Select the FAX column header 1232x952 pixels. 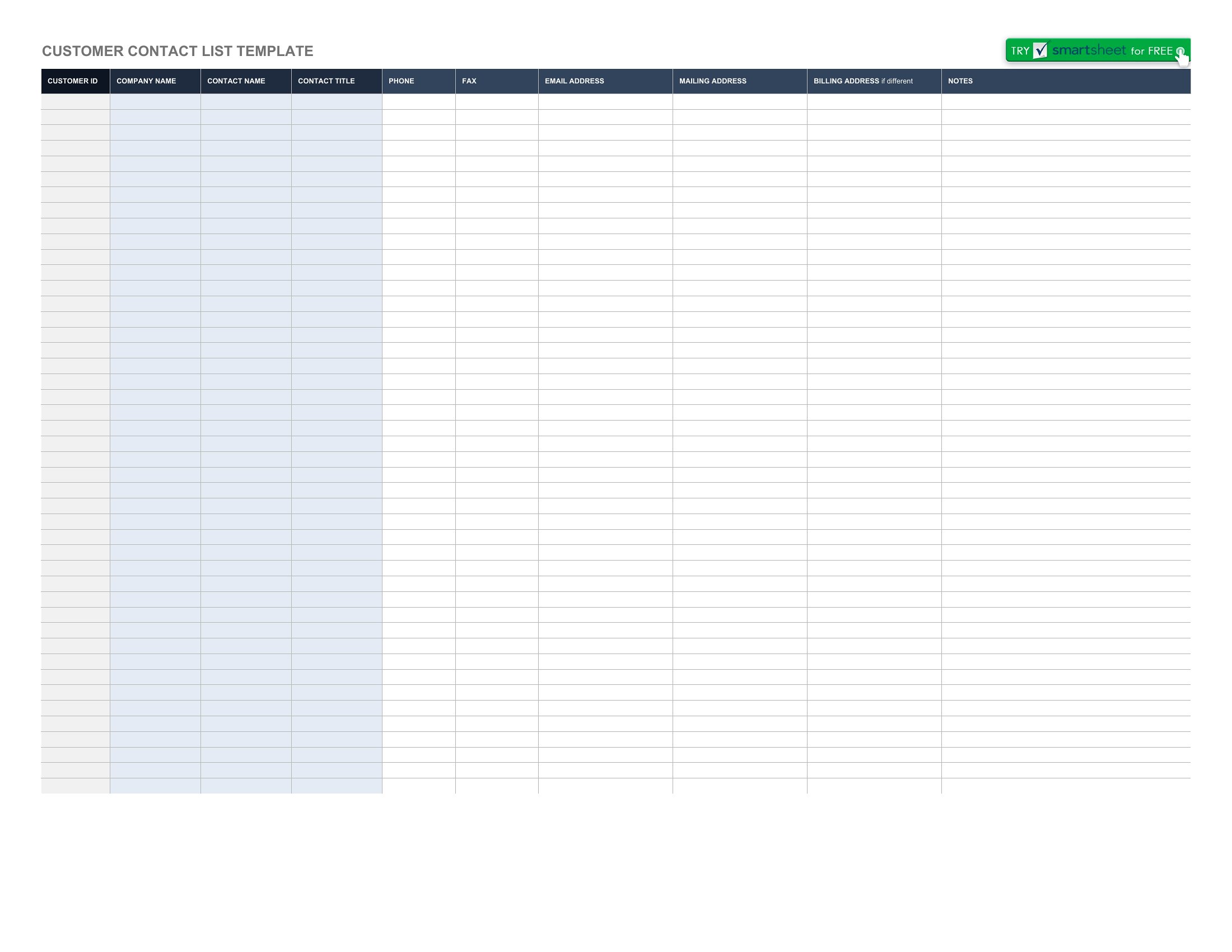tap(497, 81)
